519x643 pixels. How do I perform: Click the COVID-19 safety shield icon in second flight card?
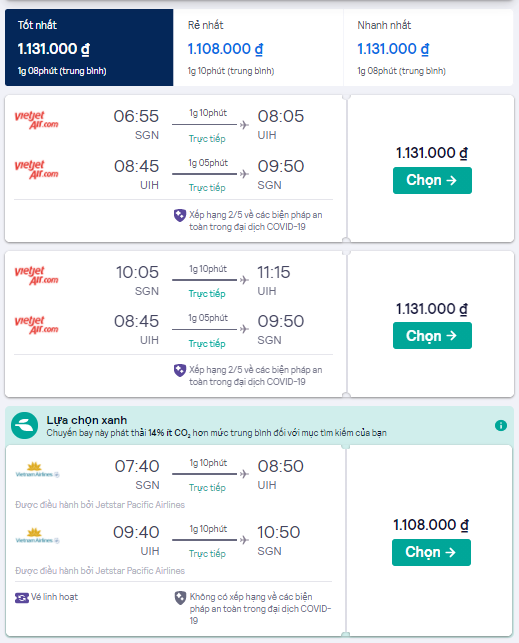pyautogui.click(x=180, y=370)
